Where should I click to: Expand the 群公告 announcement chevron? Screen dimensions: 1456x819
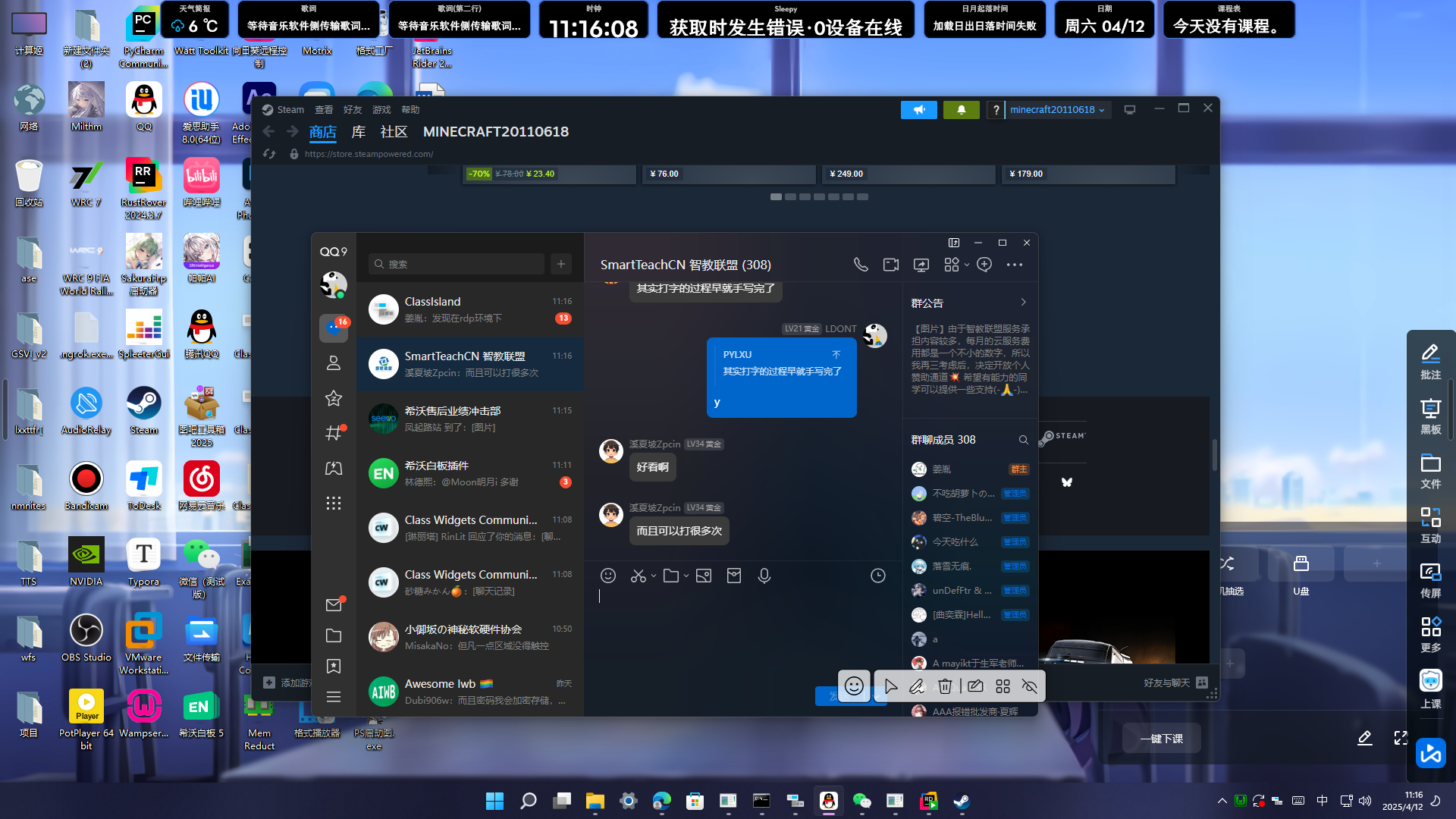coord(1023,303)
